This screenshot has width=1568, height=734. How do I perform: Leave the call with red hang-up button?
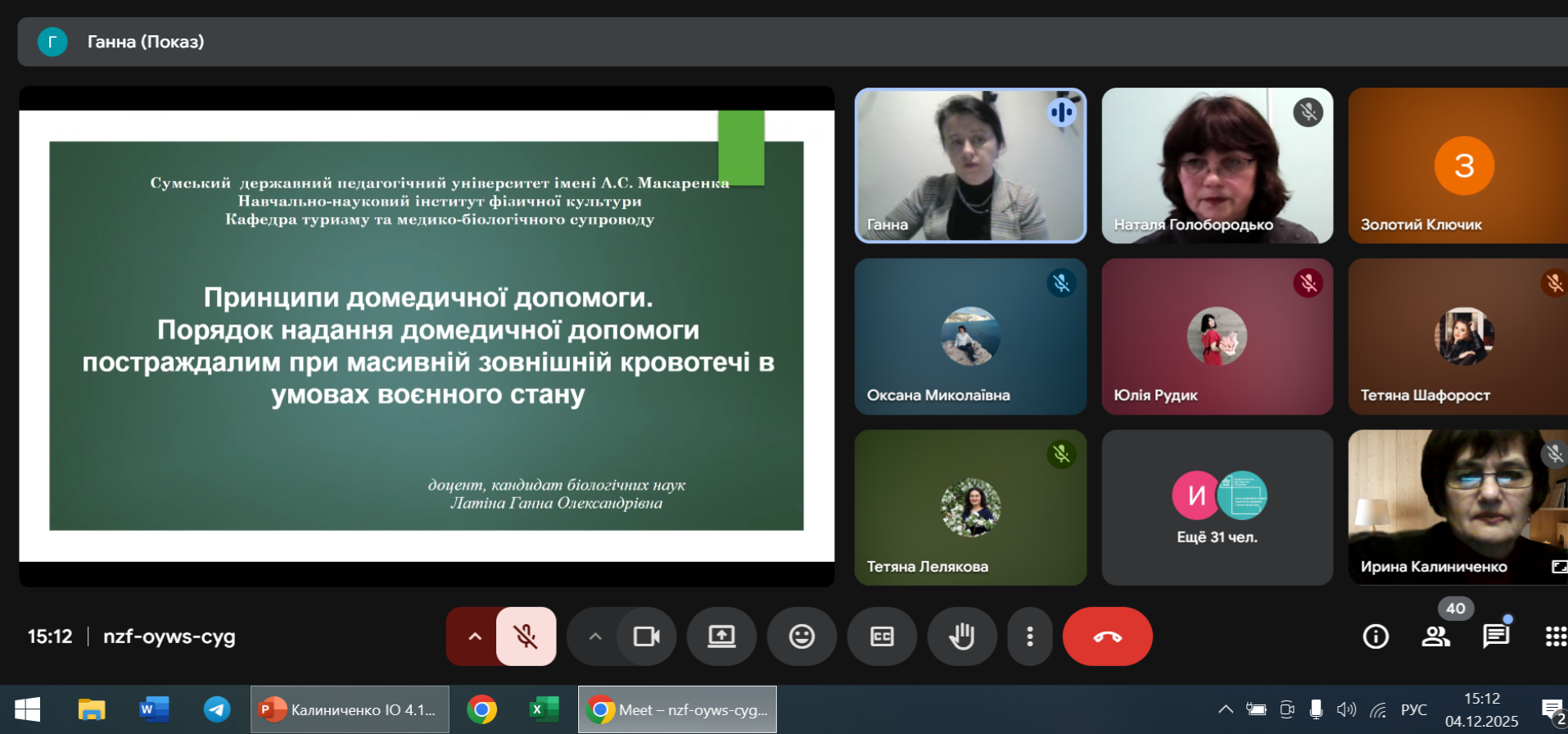pos(1107,637)
